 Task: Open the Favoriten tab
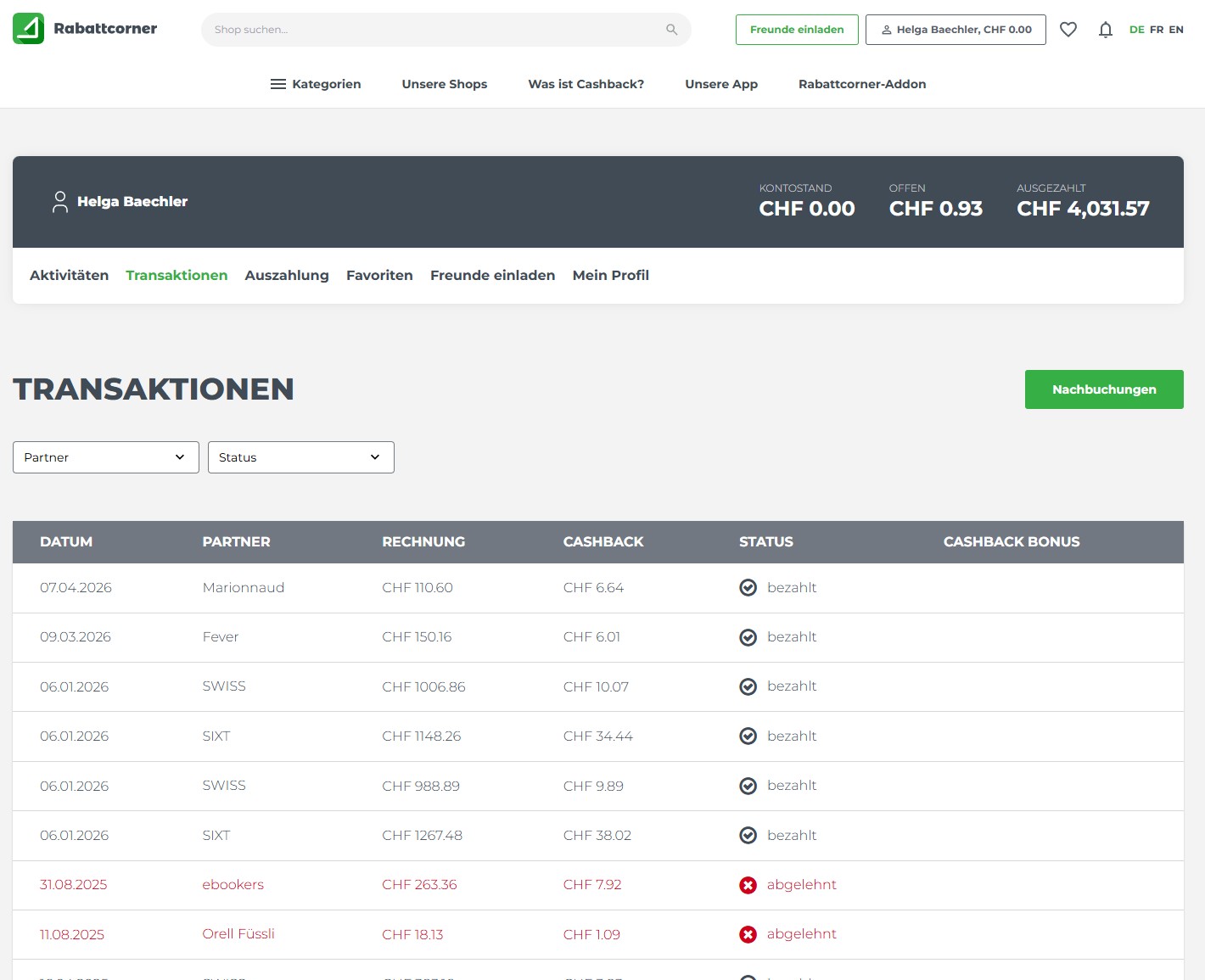pyautogui.click(x=379, y=276)
